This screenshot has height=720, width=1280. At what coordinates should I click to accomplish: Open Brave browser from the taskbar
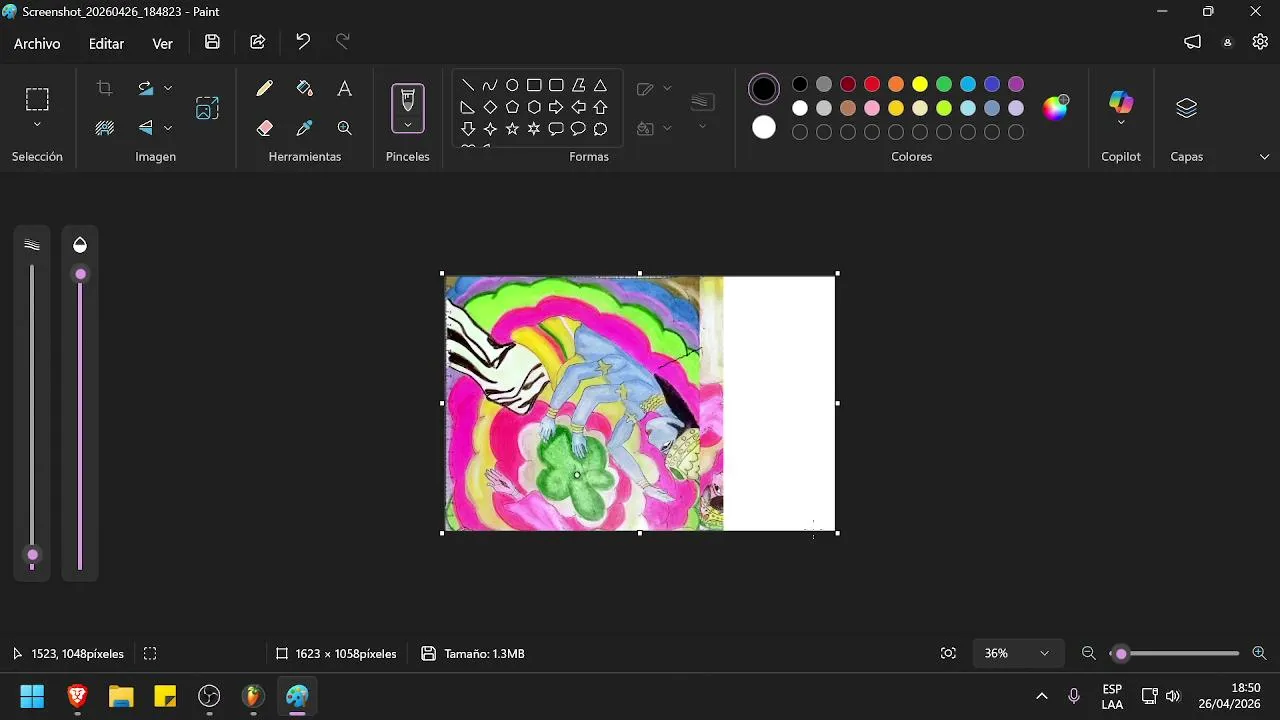coord(77,696)
